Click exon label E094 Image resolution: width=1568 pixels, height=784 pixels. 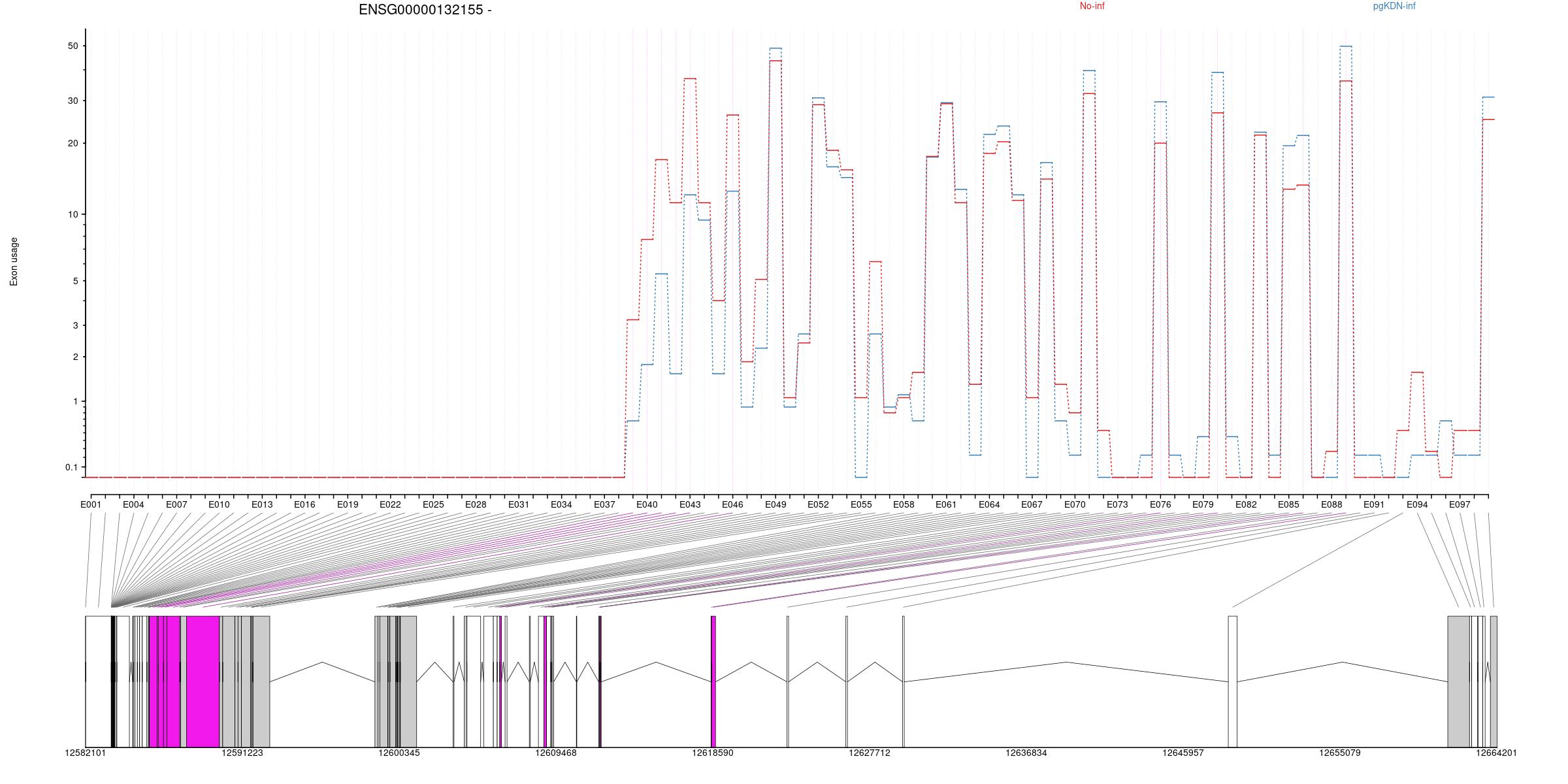(x=1417, y=504)
